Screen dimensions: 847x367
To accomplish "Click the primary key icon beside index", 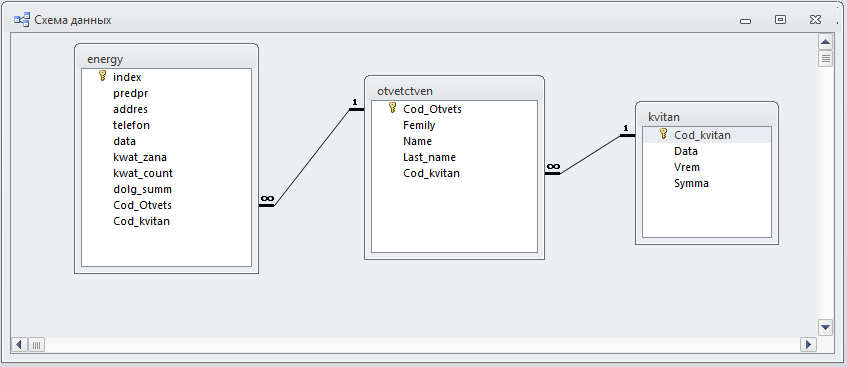I will [x=103, y=77].
